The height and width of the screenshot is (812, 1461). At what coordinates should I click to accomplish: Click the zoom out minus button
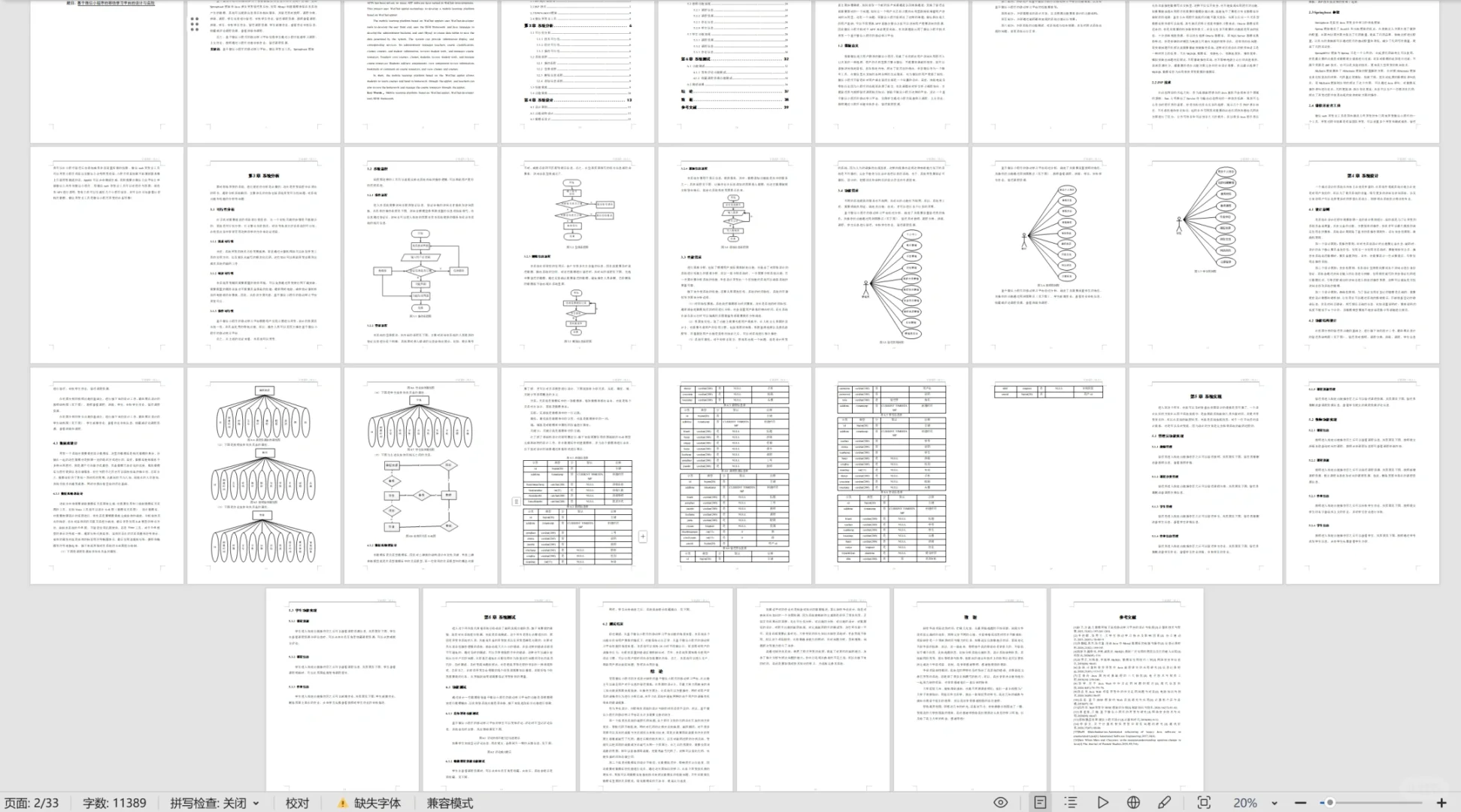coord(1300,802)
